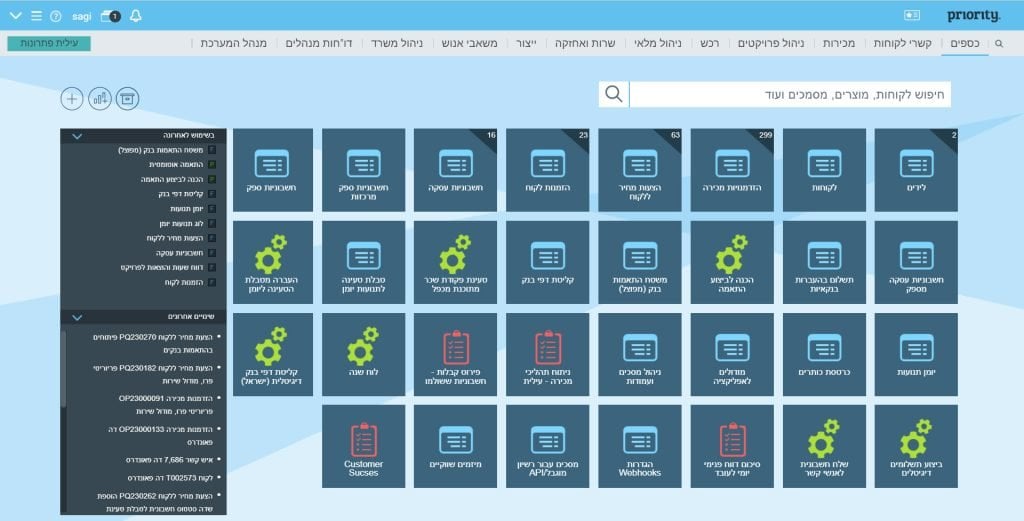Collapse the שינויים אחרונים panel

[76, 317]
